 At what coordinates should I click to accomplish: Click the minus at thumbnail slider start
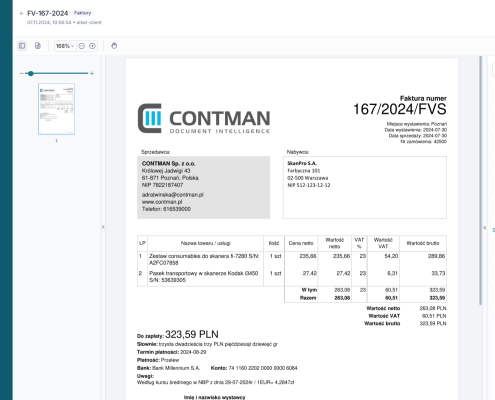coord(22,73)
